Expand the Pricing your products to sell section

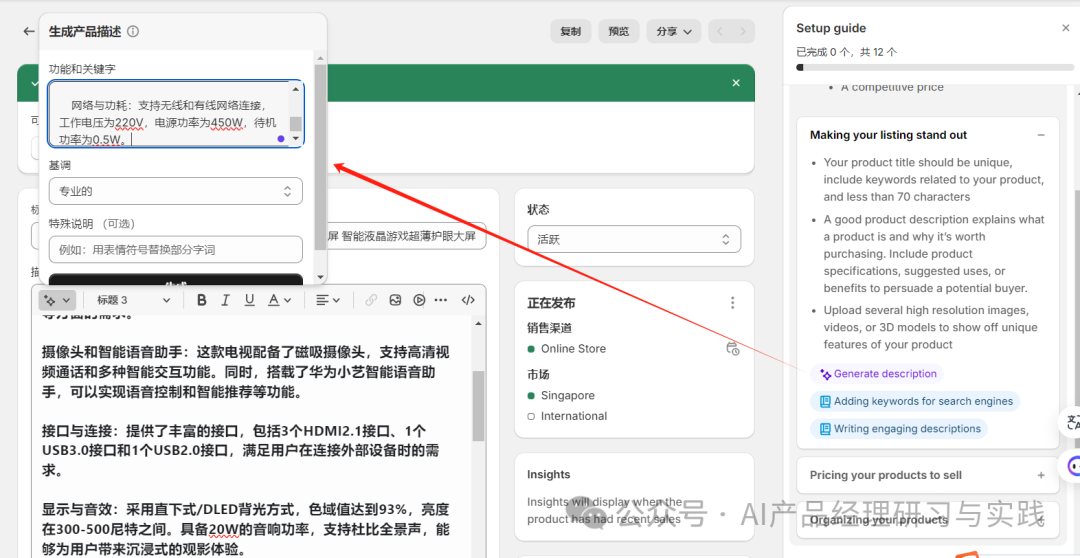click(1041, 476)
